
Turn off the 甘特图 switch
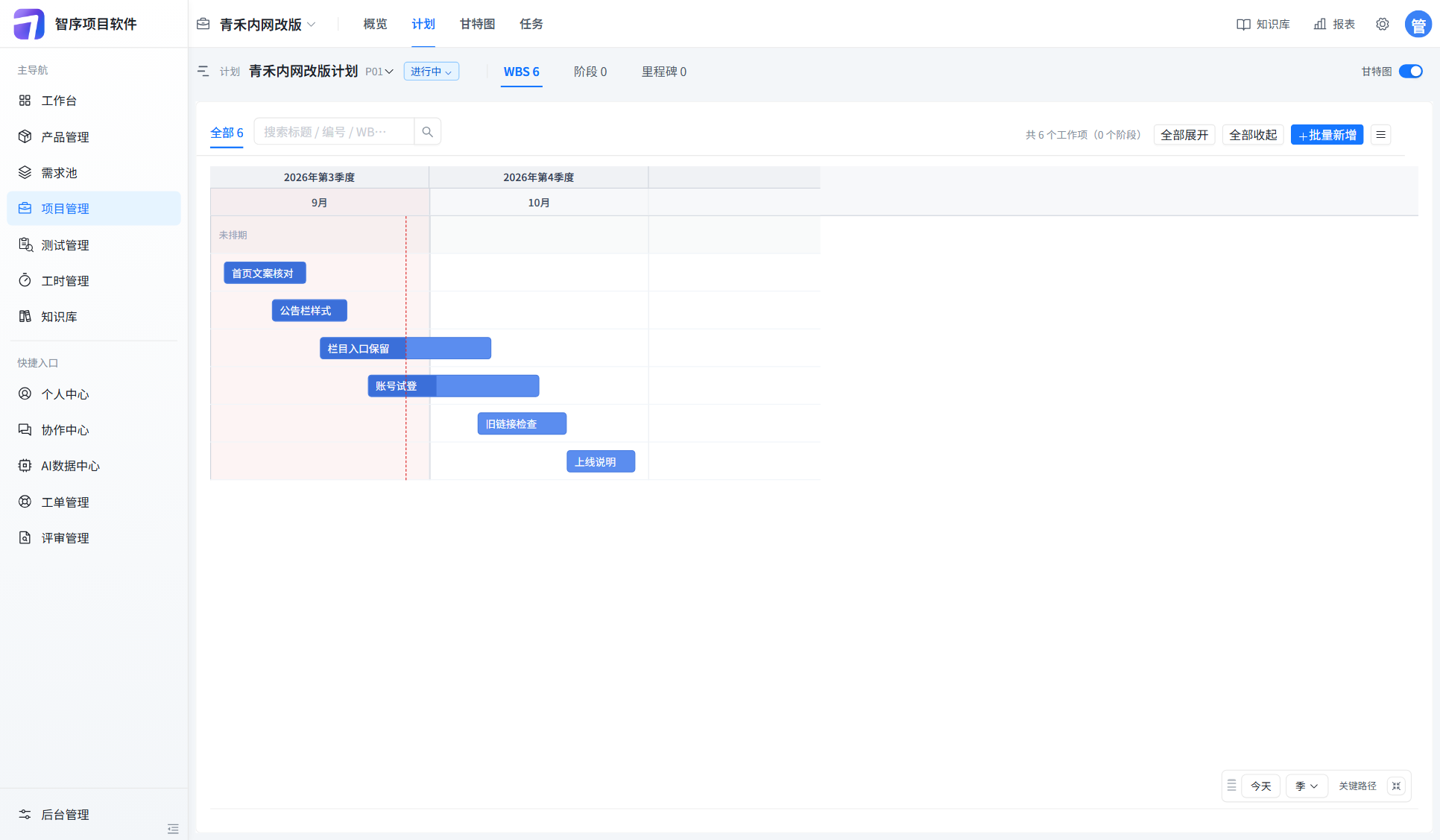click(1411, 72)
